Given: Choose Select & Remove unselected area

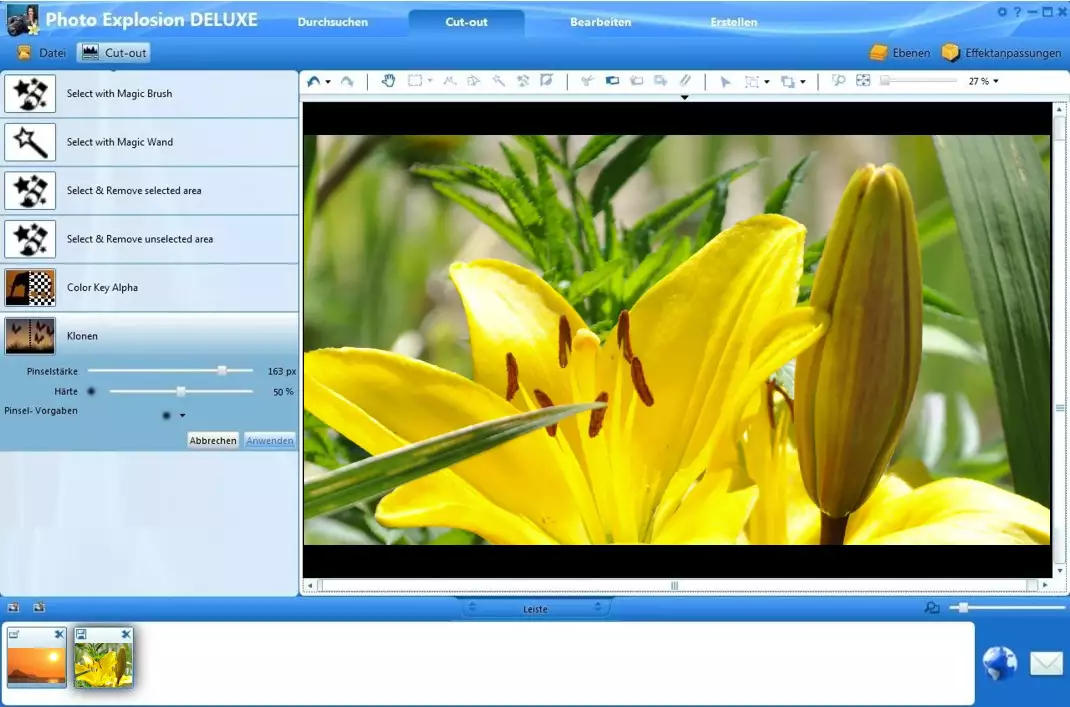Looking at the screenshot, I should click(149, 239).
